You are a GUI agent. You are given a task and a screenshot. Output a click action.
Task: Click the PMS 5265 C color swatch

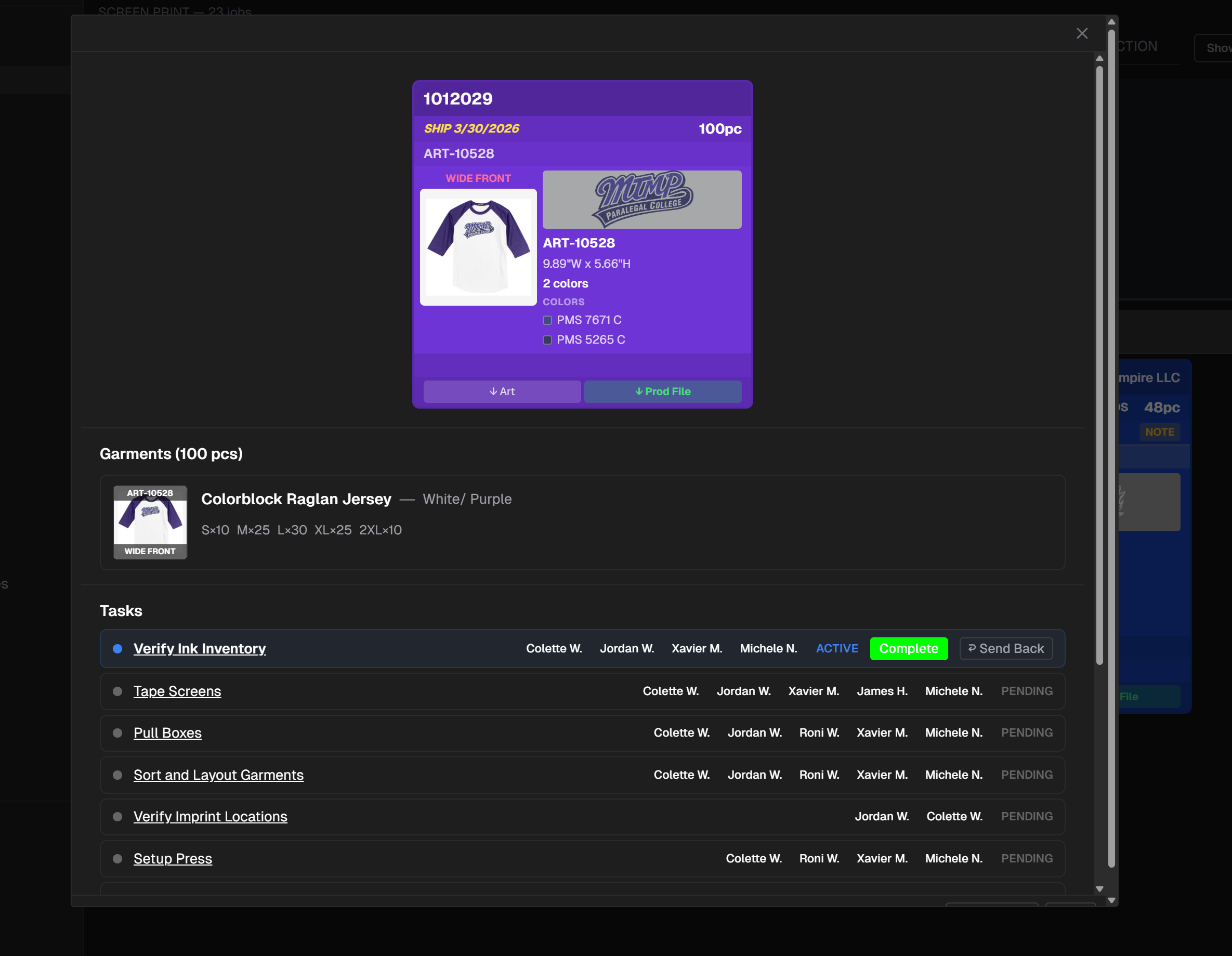547,340
